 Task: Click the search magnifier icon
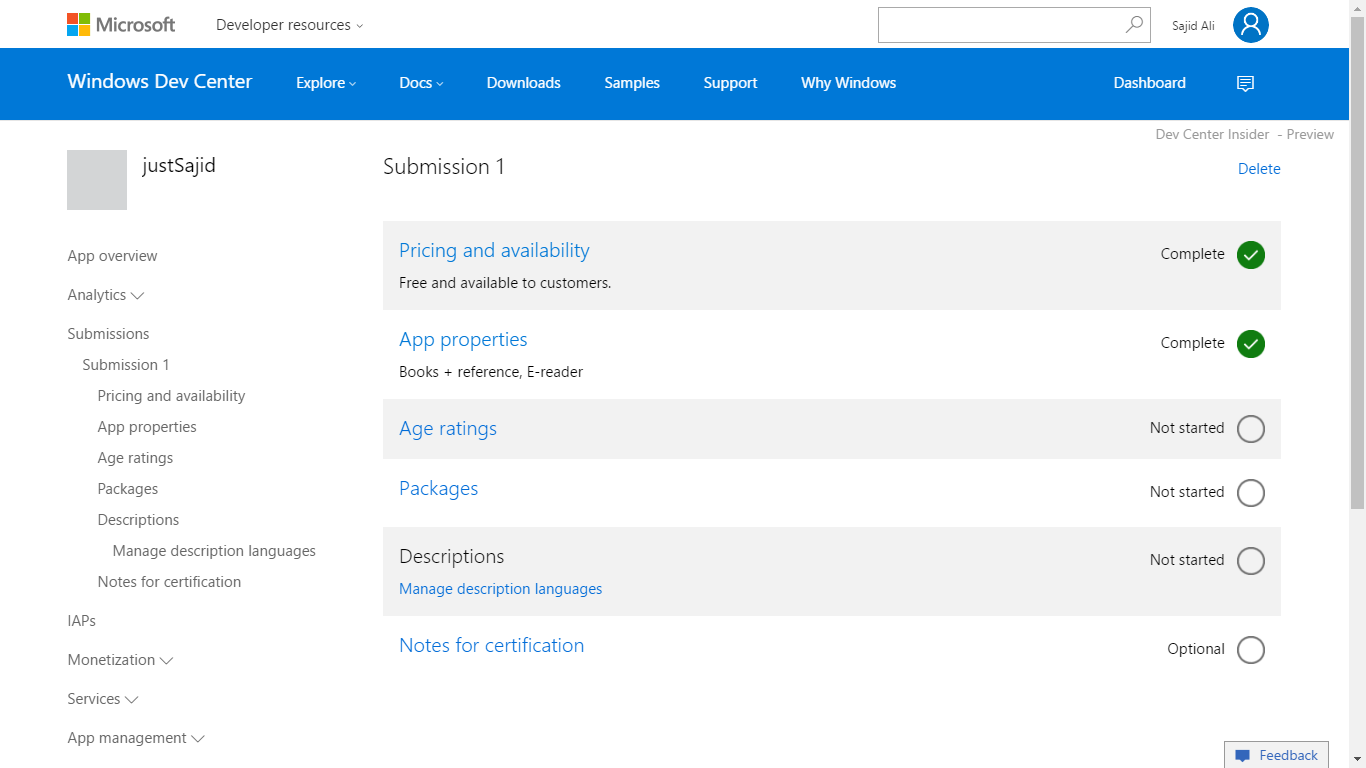(1134, 25)
